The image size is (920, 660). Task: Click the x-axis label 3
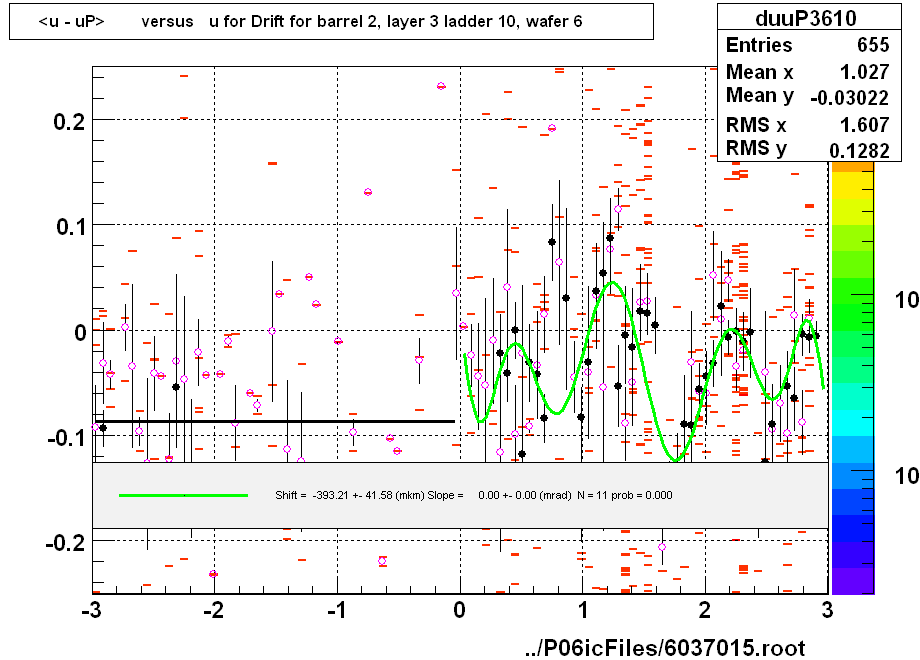(x=827, y=611)
